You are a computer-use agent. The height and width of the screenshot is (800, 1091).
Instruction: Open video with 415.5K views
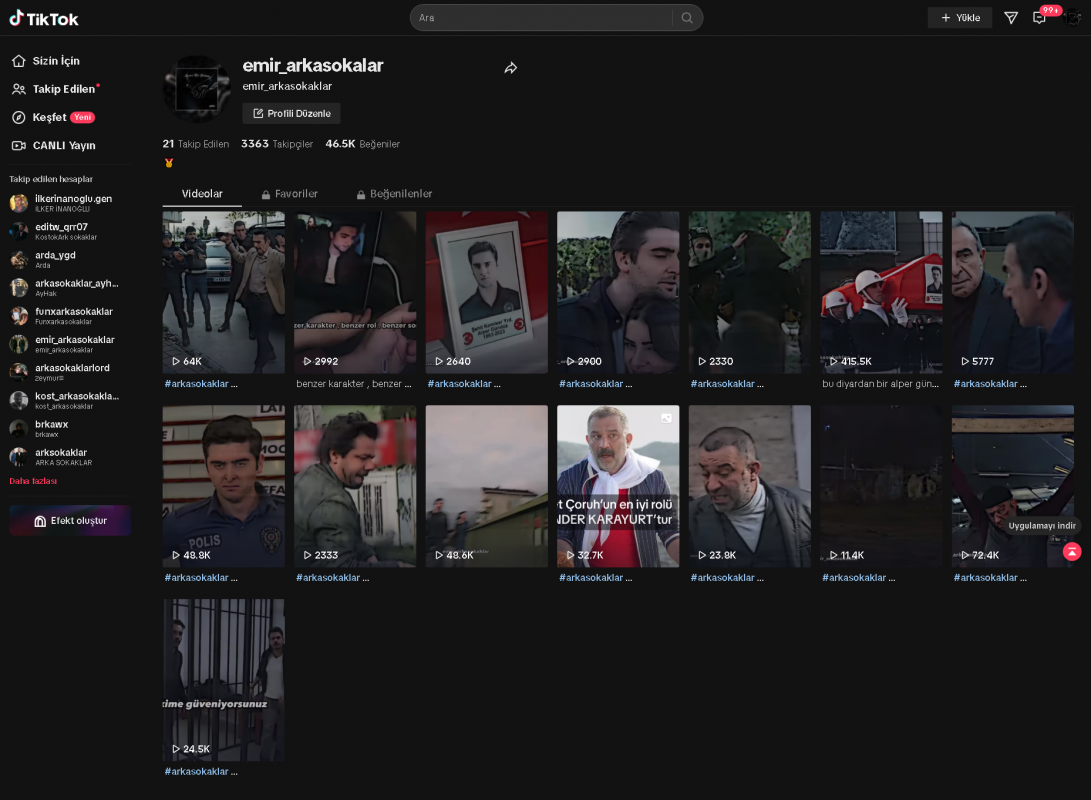click(881, 292)
